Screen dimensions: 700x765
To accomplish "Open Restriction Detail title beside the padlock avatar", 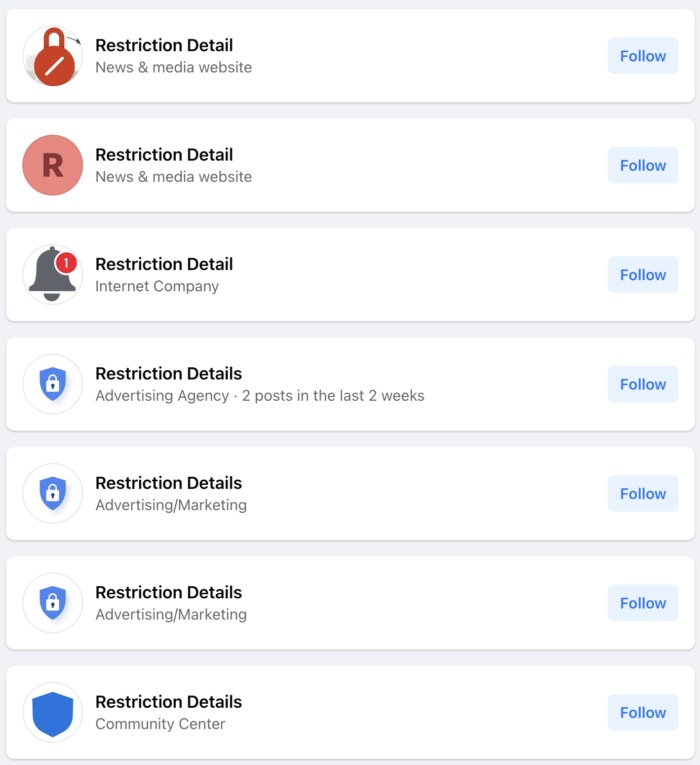I will coord(164,45).
